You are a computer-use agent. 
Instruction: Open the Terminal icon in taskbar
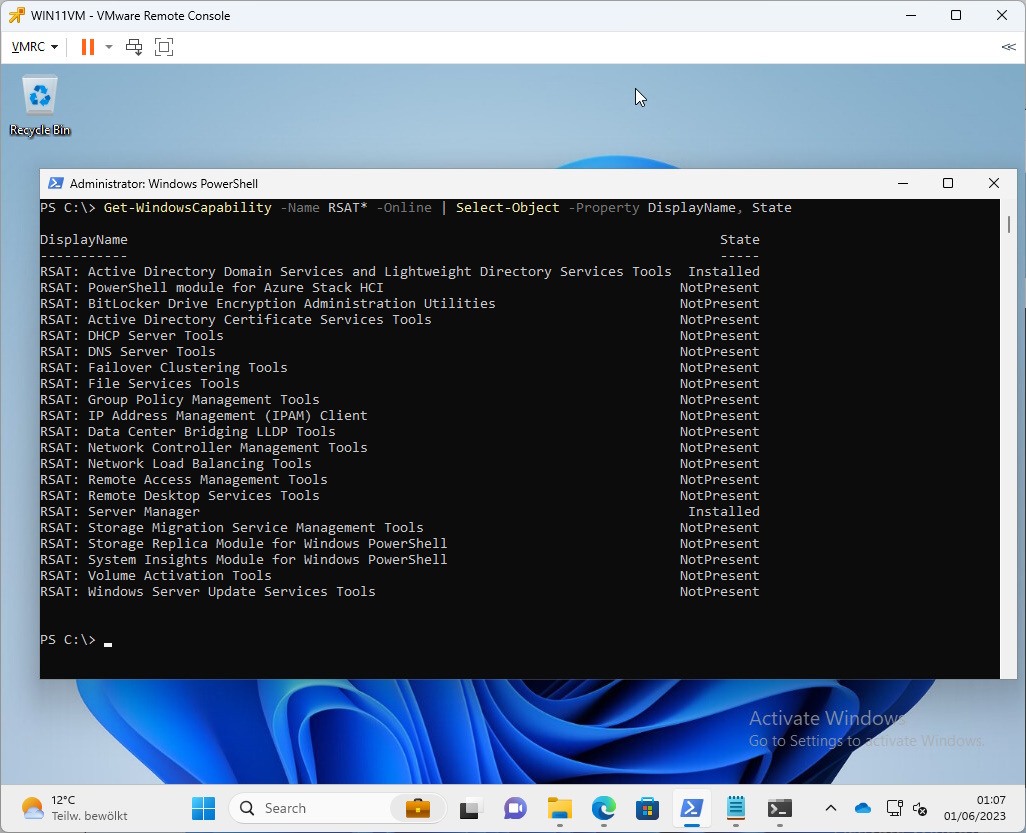pyautogui.click(x=780, y=809)
